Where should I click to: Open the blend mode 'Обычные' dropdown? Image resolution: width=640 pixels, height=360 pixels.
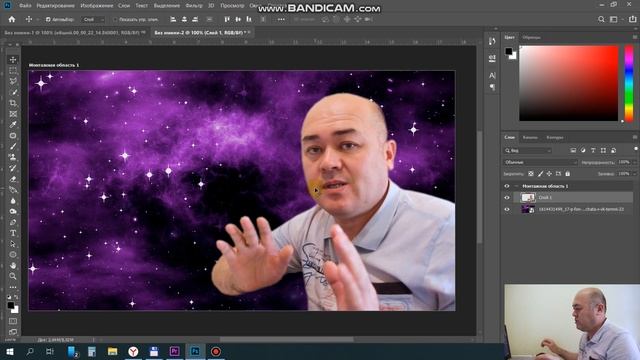click(x=540, y=162)
